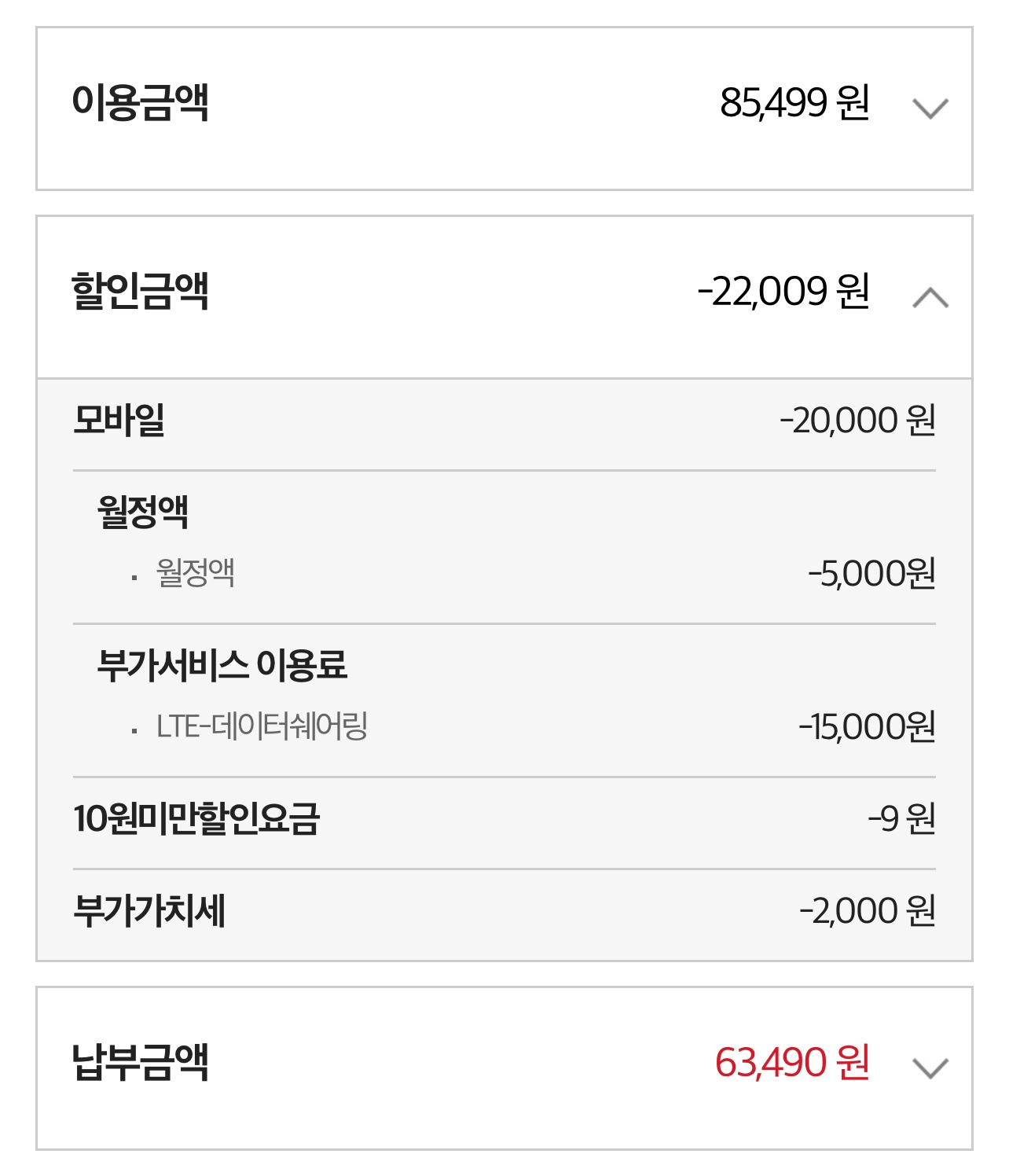Screen dimensions: 1009x1176
Task: Expand the 납부금액 section chevron
Action: (x=930, y=1068)
